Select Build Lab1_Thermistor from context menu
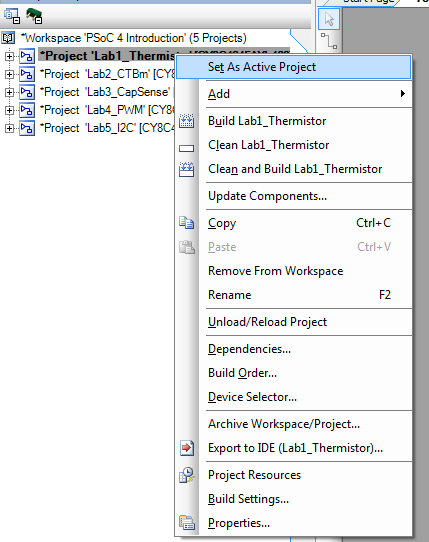The width and height of the screenshot is (429, 542). (267, 121)
